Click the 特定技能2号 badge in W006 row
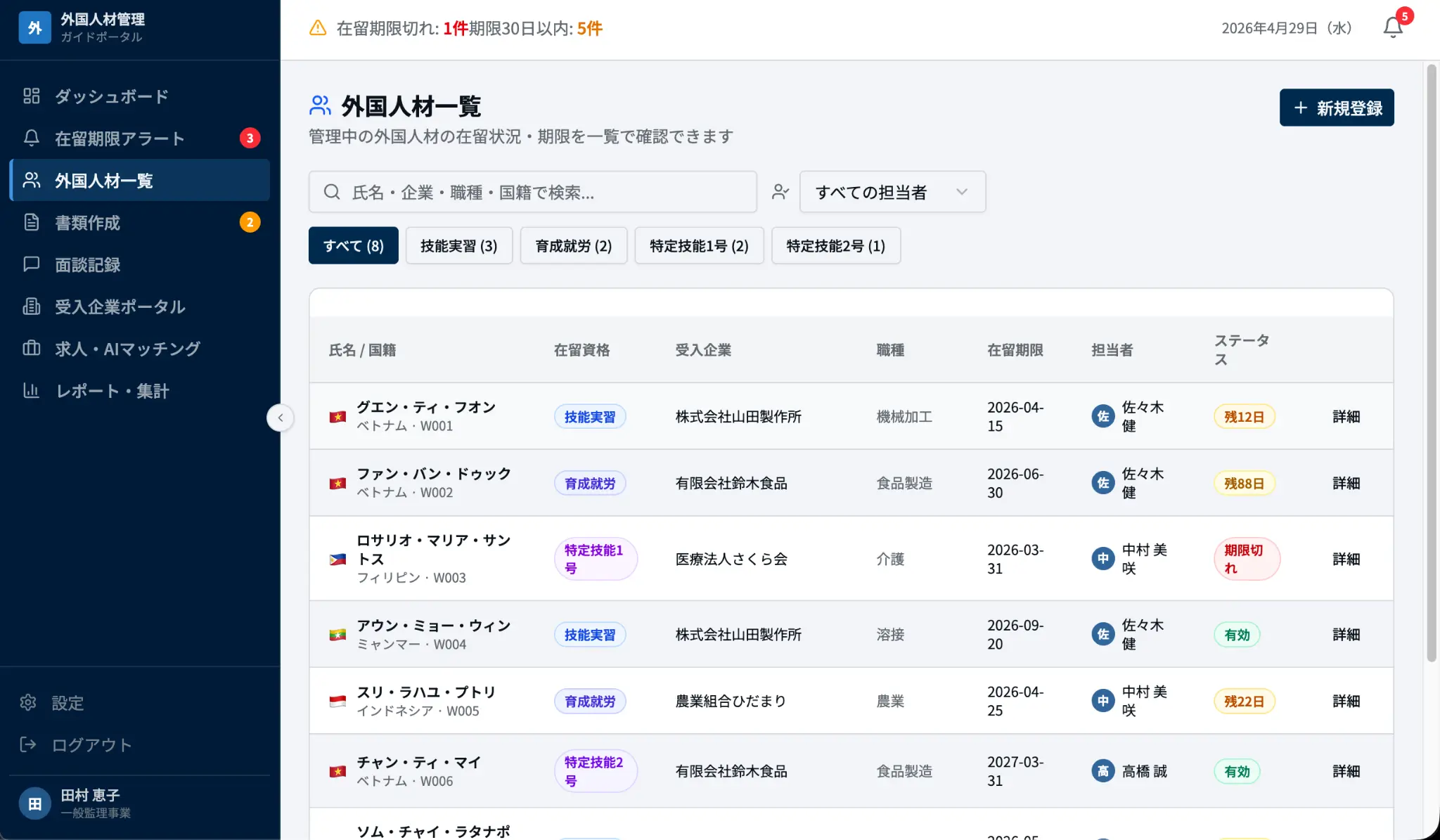1440x840 pixels. click(596, 772)
